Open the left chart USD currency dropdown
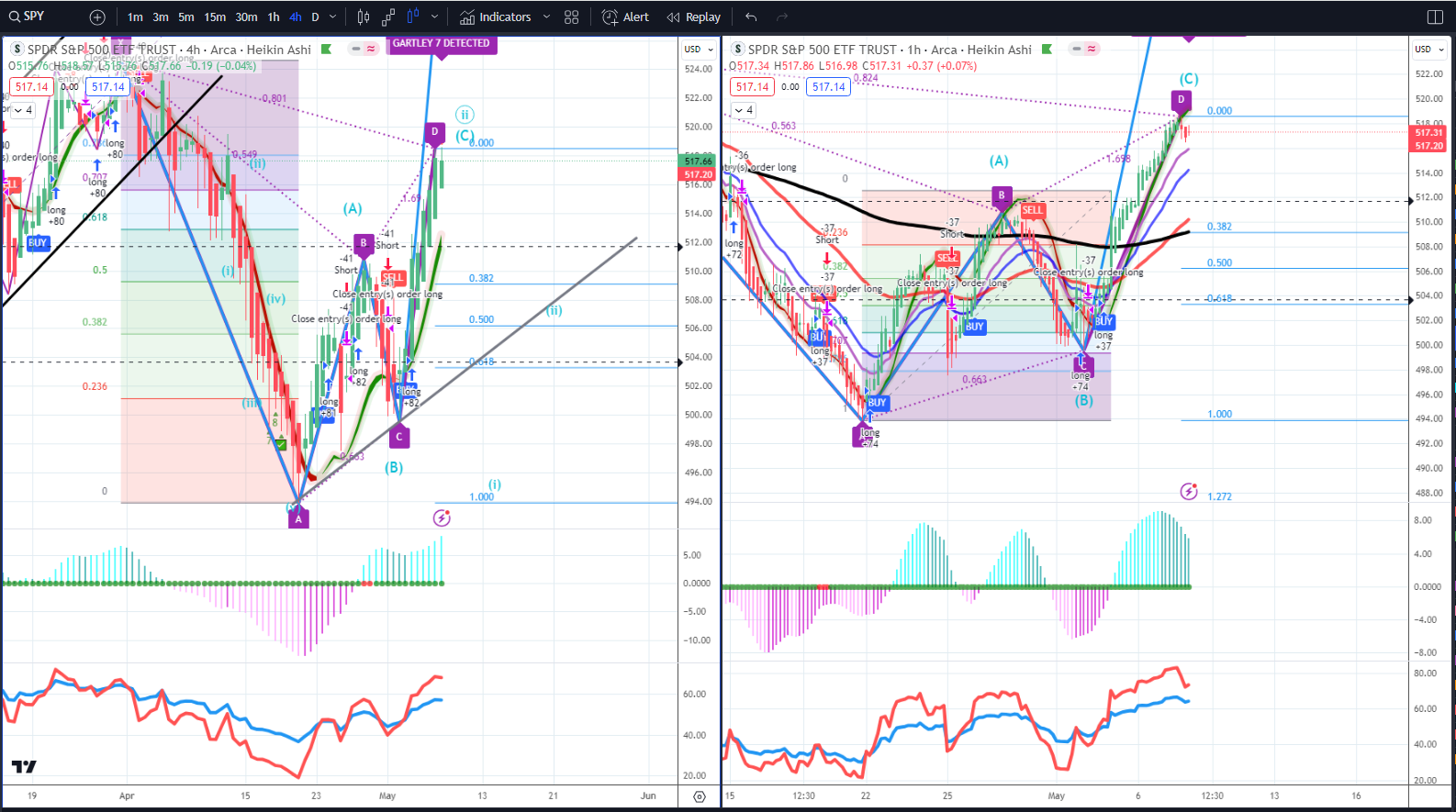This screenshot has height=812, width=1456. coord(698,50)
